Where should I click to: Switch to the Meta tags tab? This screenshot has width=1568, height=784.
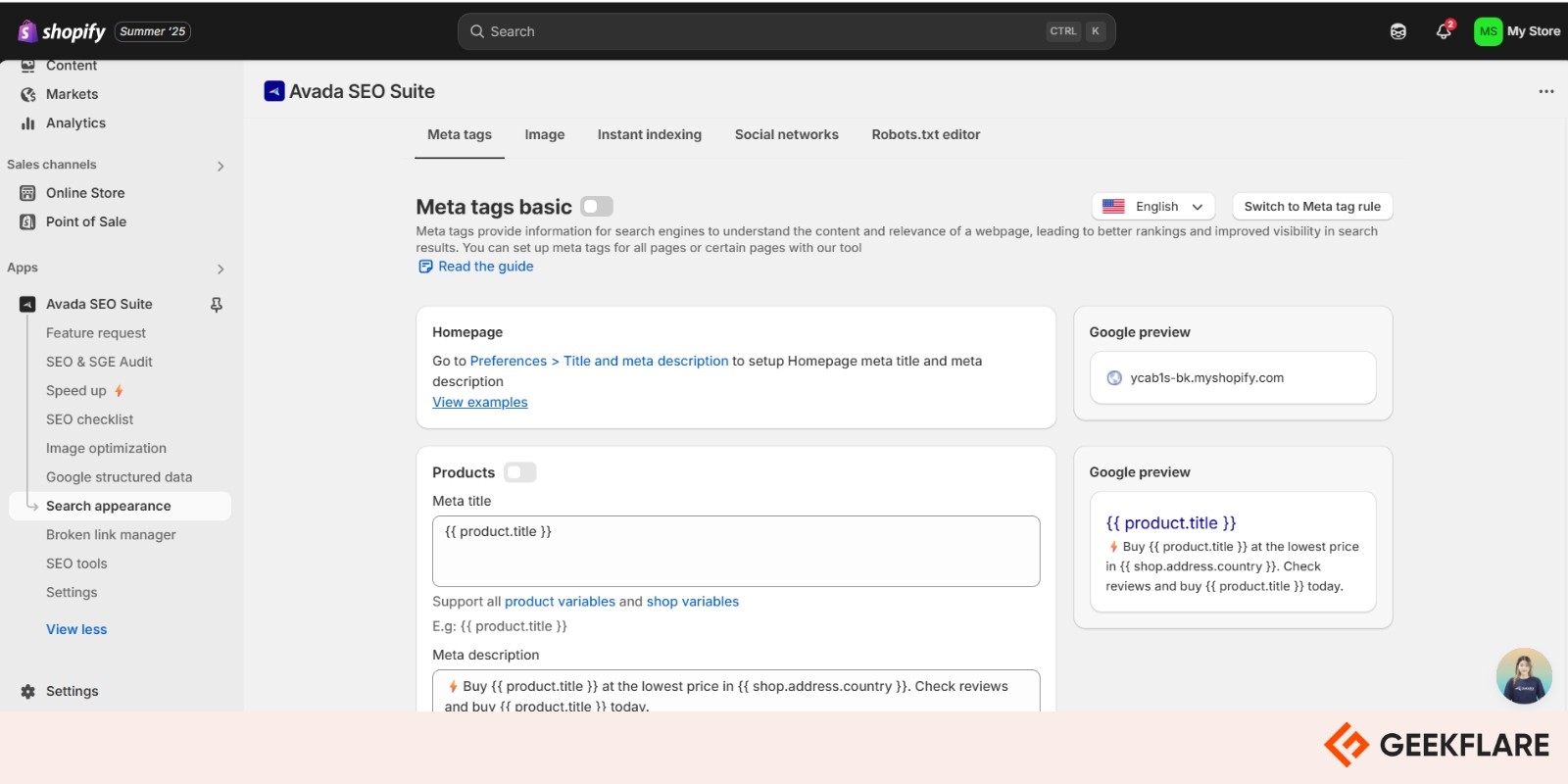point(460,135)
